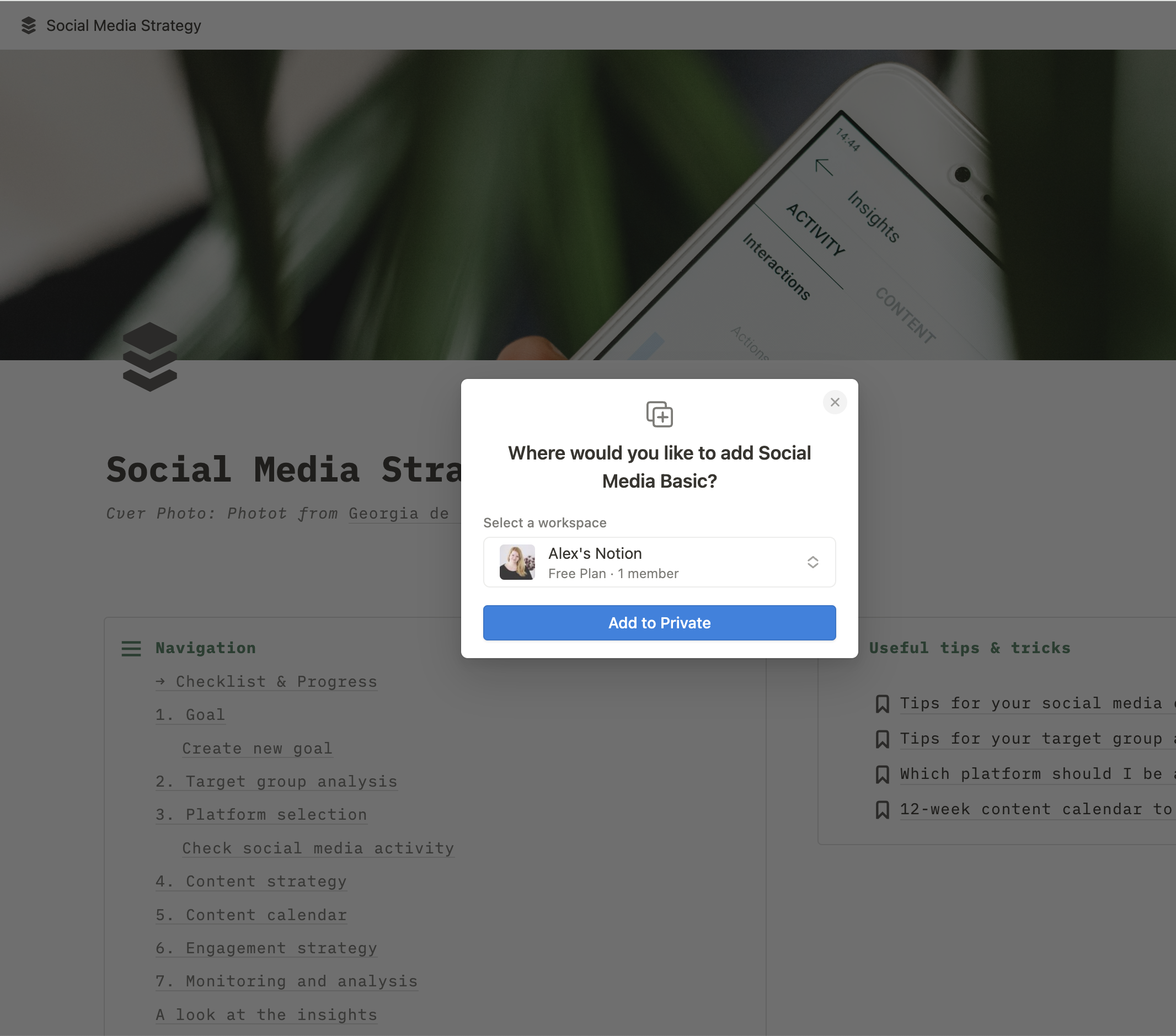Click the Create new goal link
1176x1036 pixels.
258,748
